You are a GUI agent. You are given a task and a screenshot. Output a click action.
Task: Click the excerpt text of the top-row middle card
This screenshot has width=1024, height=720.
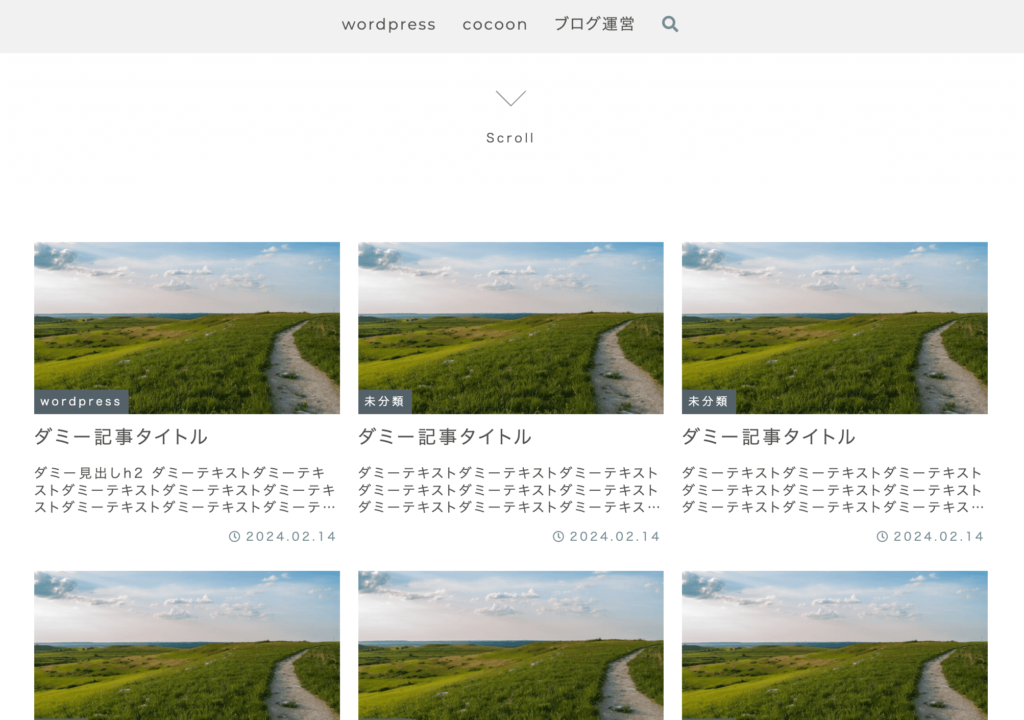pos(509,490)
